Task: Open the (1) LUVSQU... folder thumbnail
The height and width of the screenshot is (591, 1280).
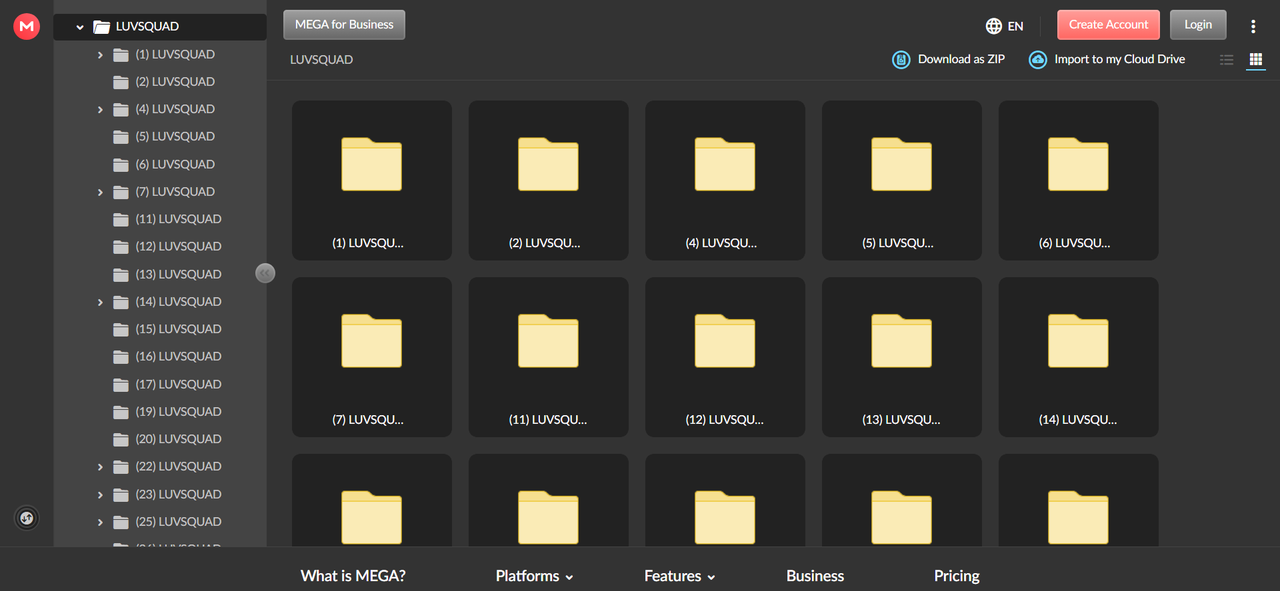Action: click(372, 180)
